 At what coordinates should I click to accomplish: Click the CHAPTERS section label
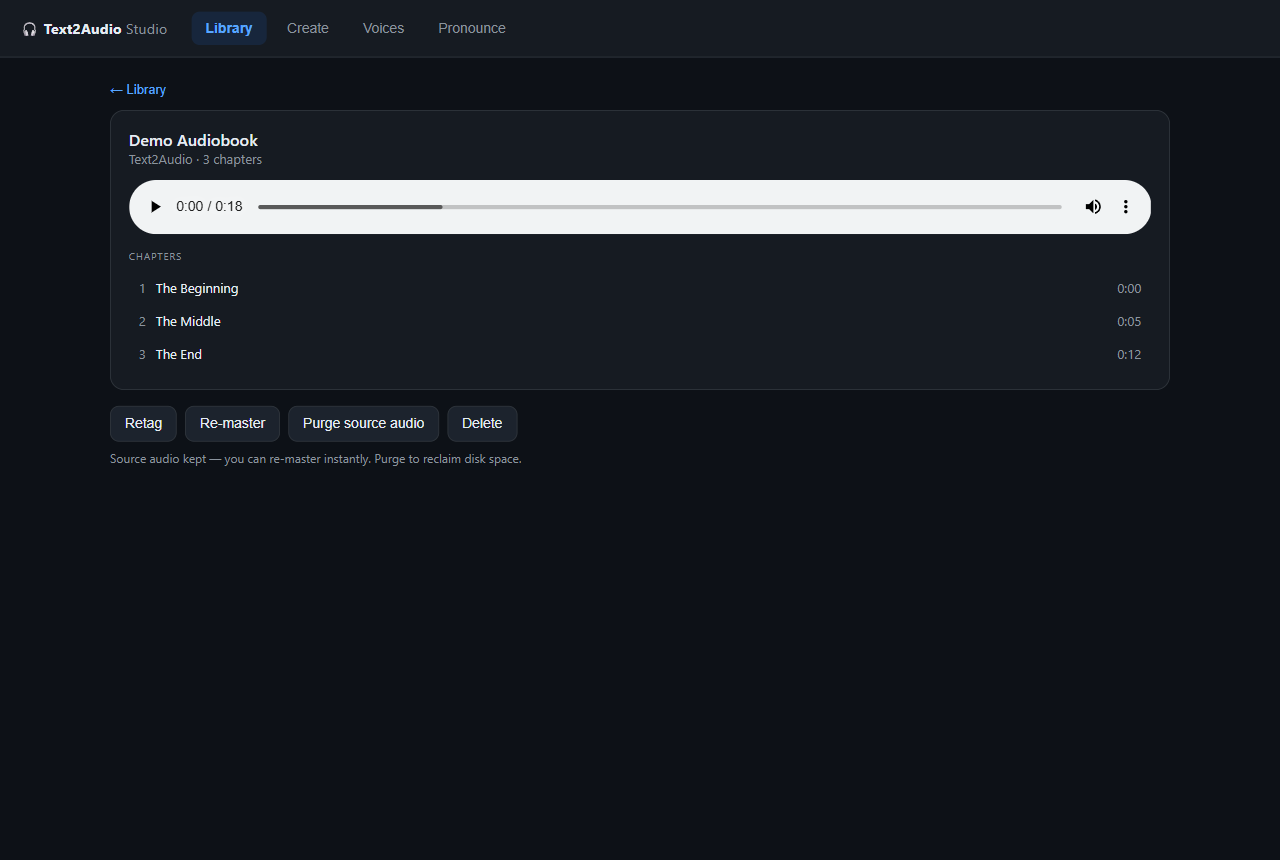pos(155,257)
